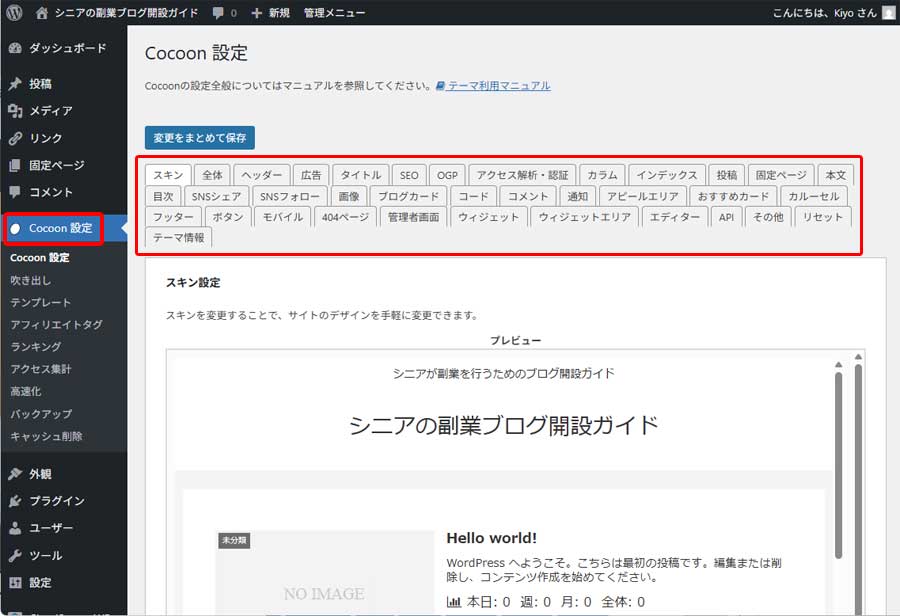Open the Posts pin icon
900x616 pixels.
[x=17, y=83]
